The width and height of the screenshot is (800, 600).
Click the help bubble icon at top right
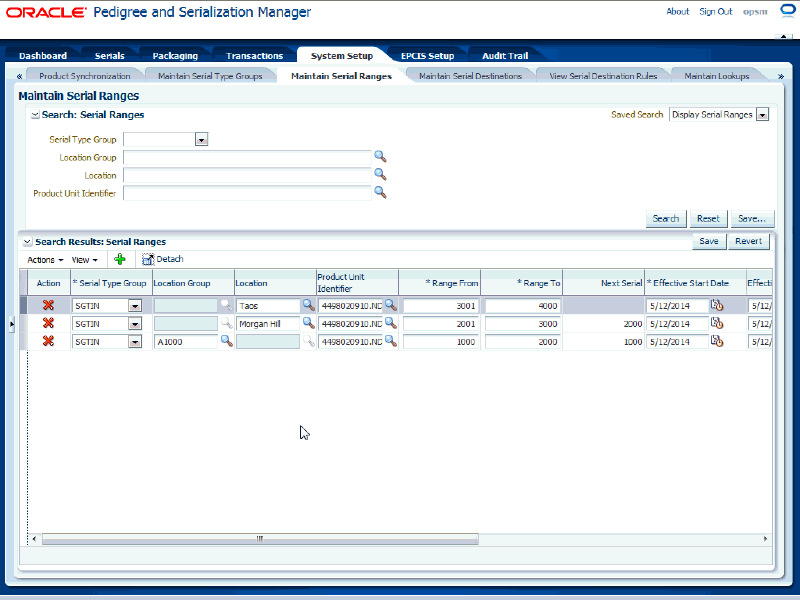pos(788,11)
